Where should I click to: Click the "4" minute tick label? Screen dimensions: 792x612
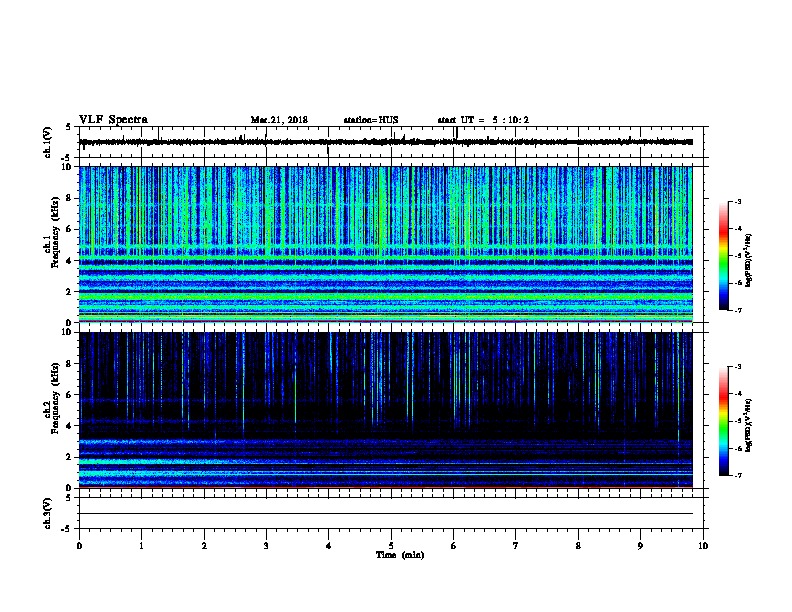329,546
